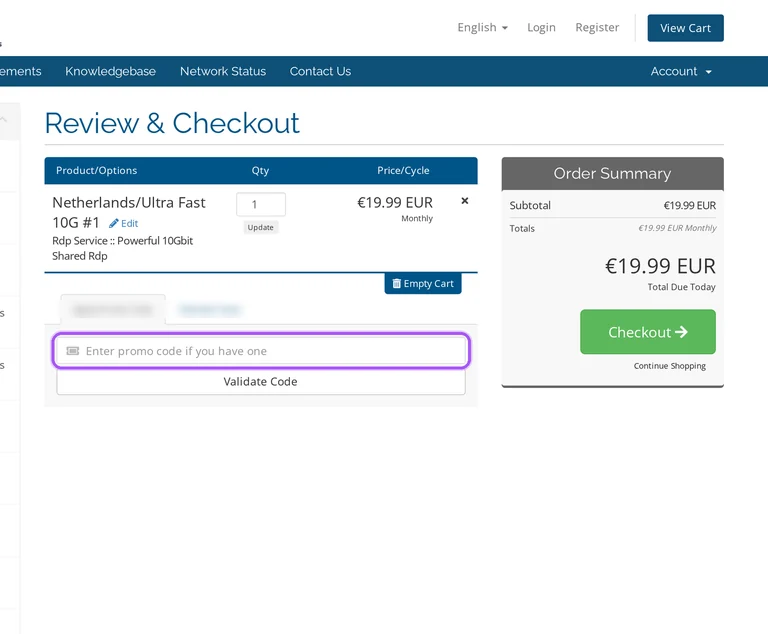Click the Register link

tap(597, 27)
